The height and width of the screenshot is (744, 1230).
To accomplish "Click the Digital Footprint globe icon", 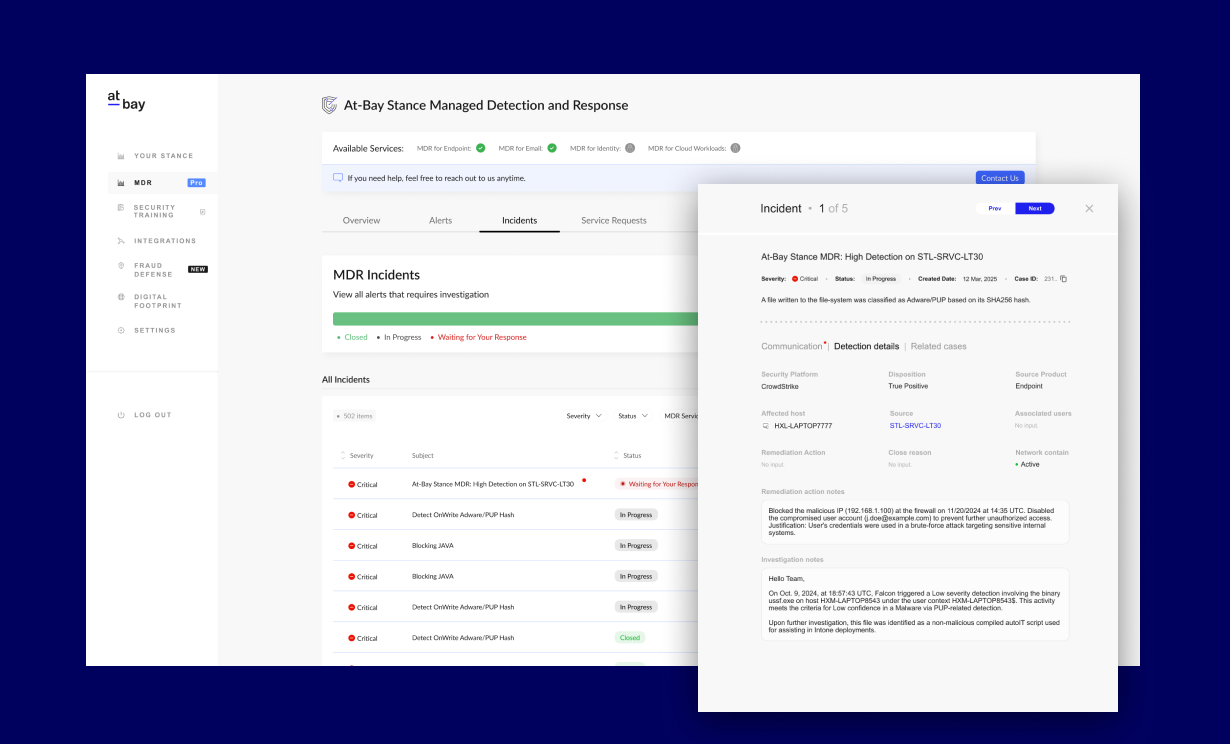I will pos(121,297).
